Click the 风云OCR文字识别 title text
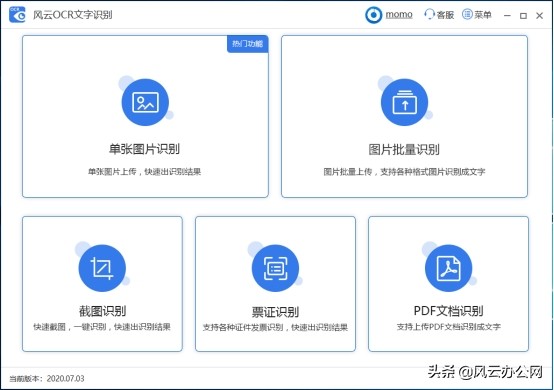Image resolution: width=554 pixels, height=390 pixels. point(72,15)
